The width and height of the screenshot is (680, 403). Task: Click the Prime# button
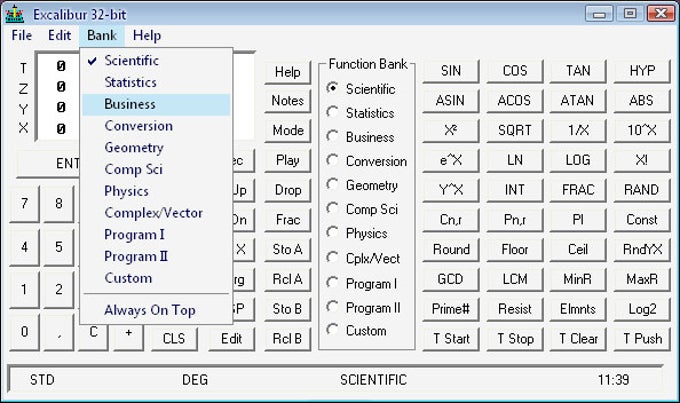tap(451, 309)
